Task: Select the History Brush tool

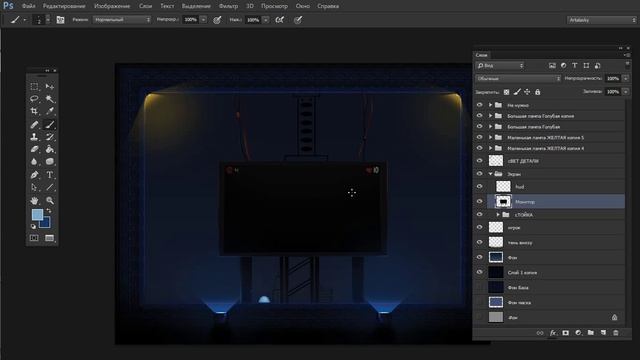Action: tap(50, 137)
